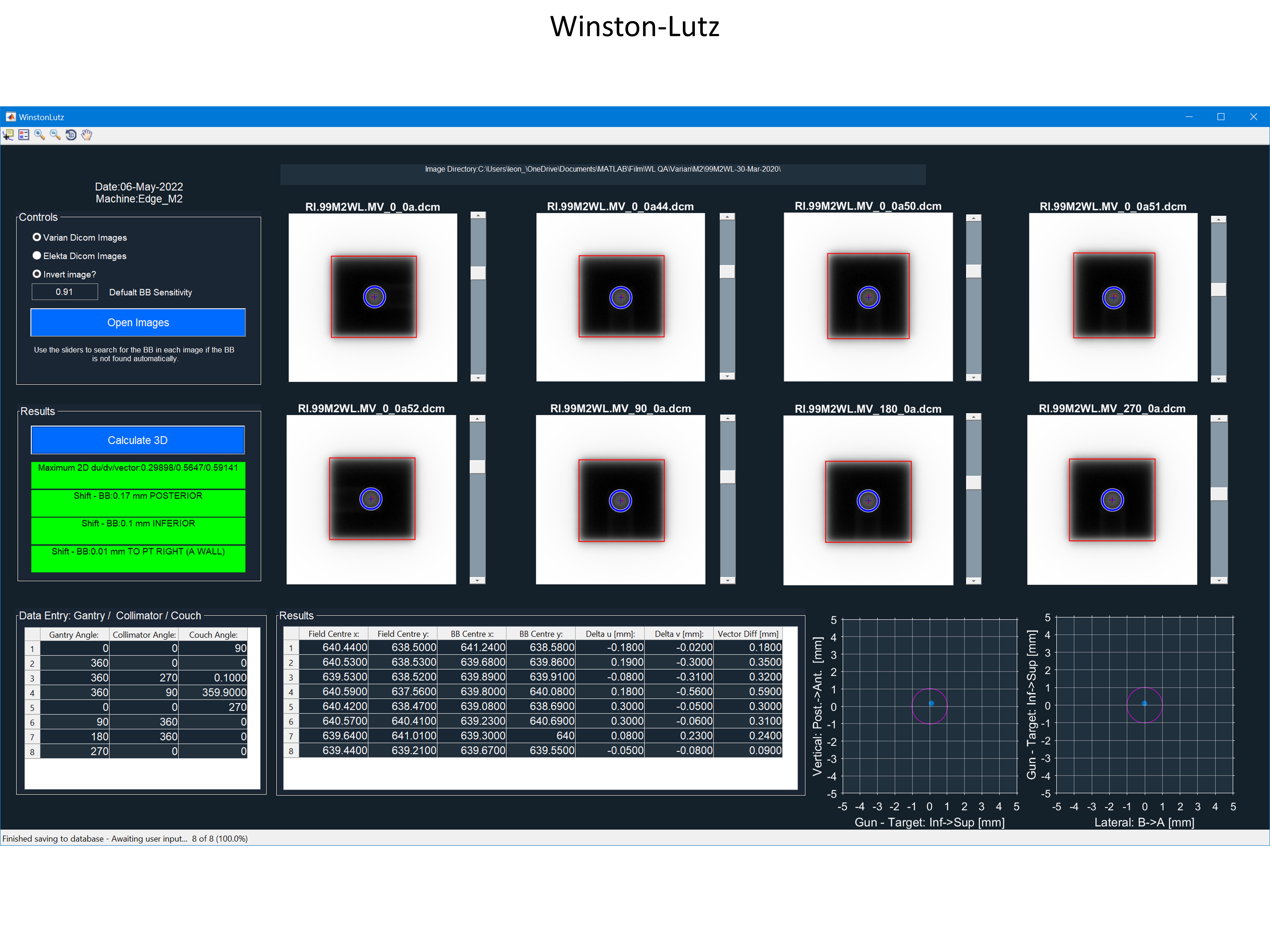
Task: Select Varian Dicom Images radio button
Action: point(37,237)
